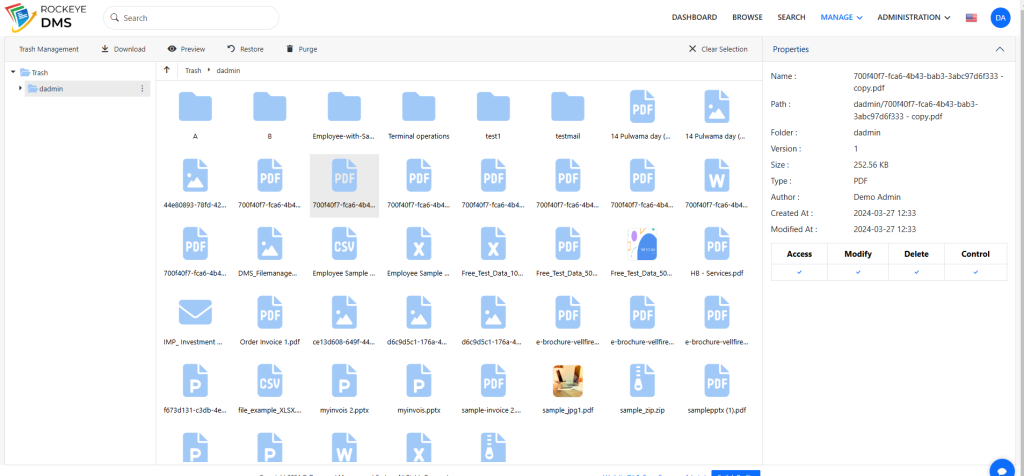The height and width of the screenshot is (476, 1024).
Task: Expand the ADMINISTRATION dropdown menu
Action: point(914,18)
